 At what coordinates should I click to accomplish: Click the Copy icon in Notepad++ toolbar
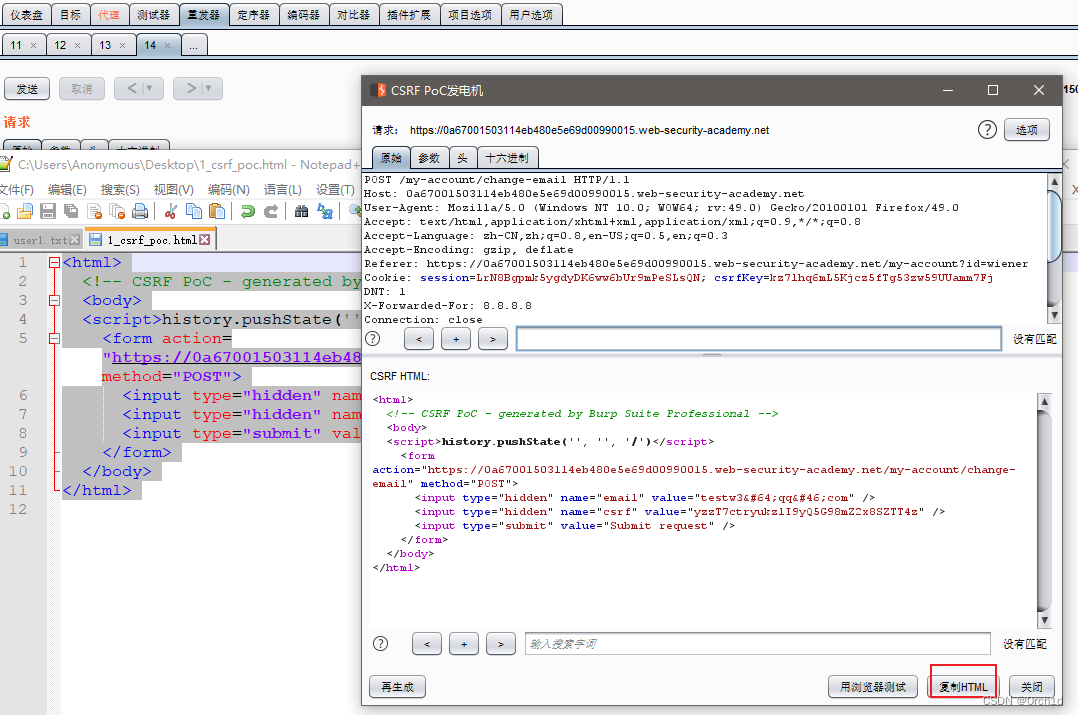195,211
